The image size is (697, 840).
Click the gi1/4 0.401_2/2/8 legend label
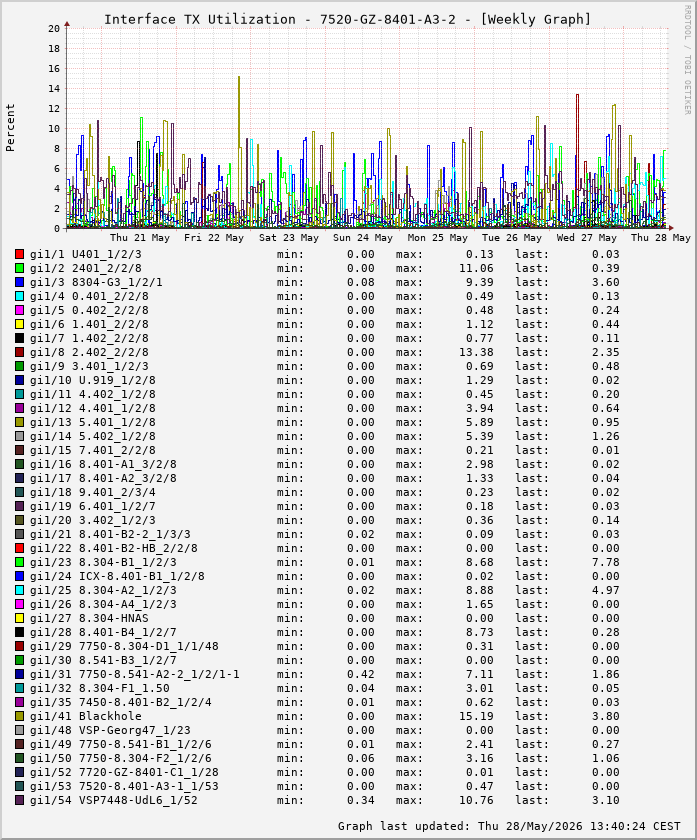(89, 296)
